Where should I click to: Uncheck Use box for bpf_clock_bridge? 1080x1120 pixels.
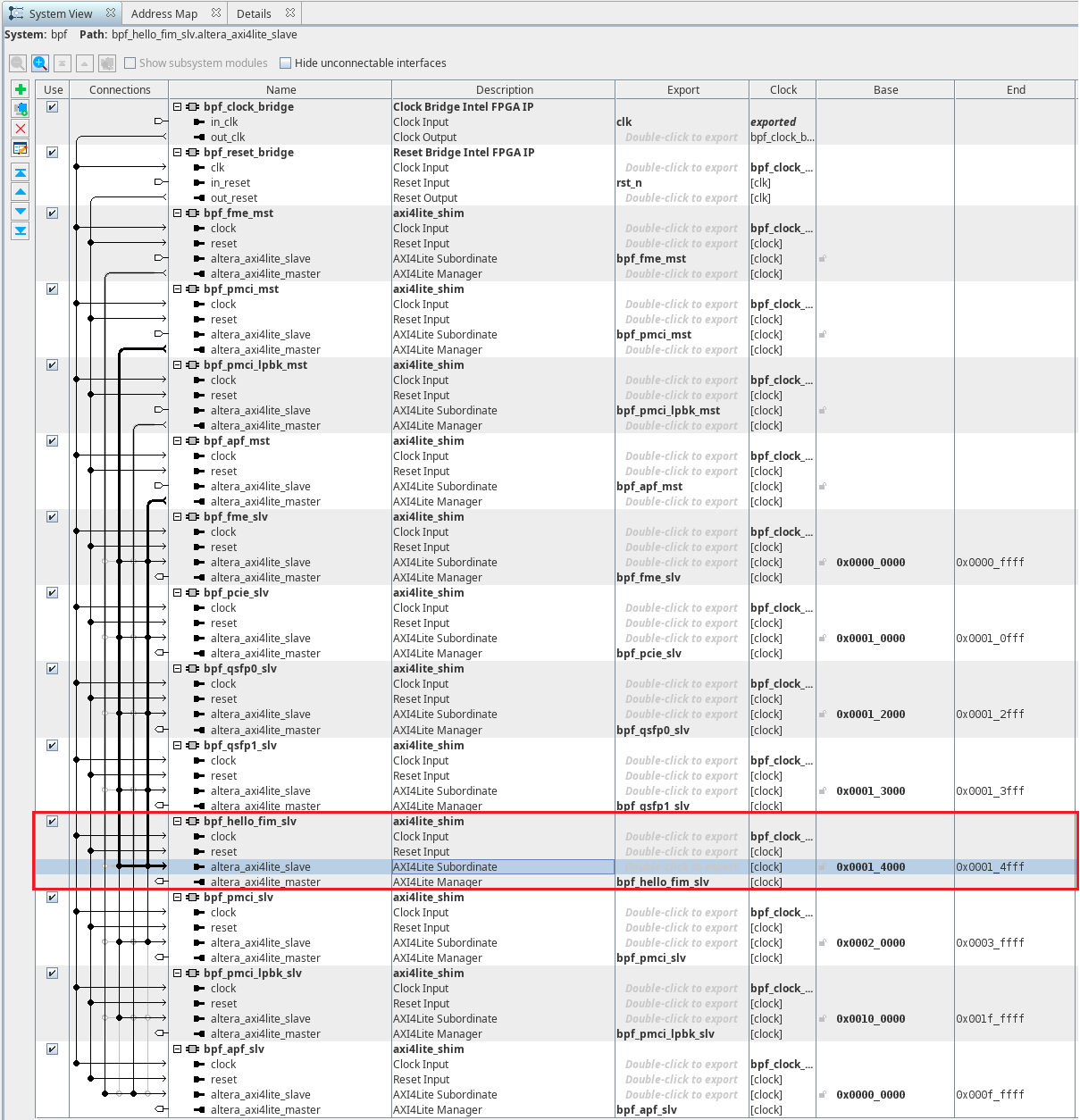[53, 107]
